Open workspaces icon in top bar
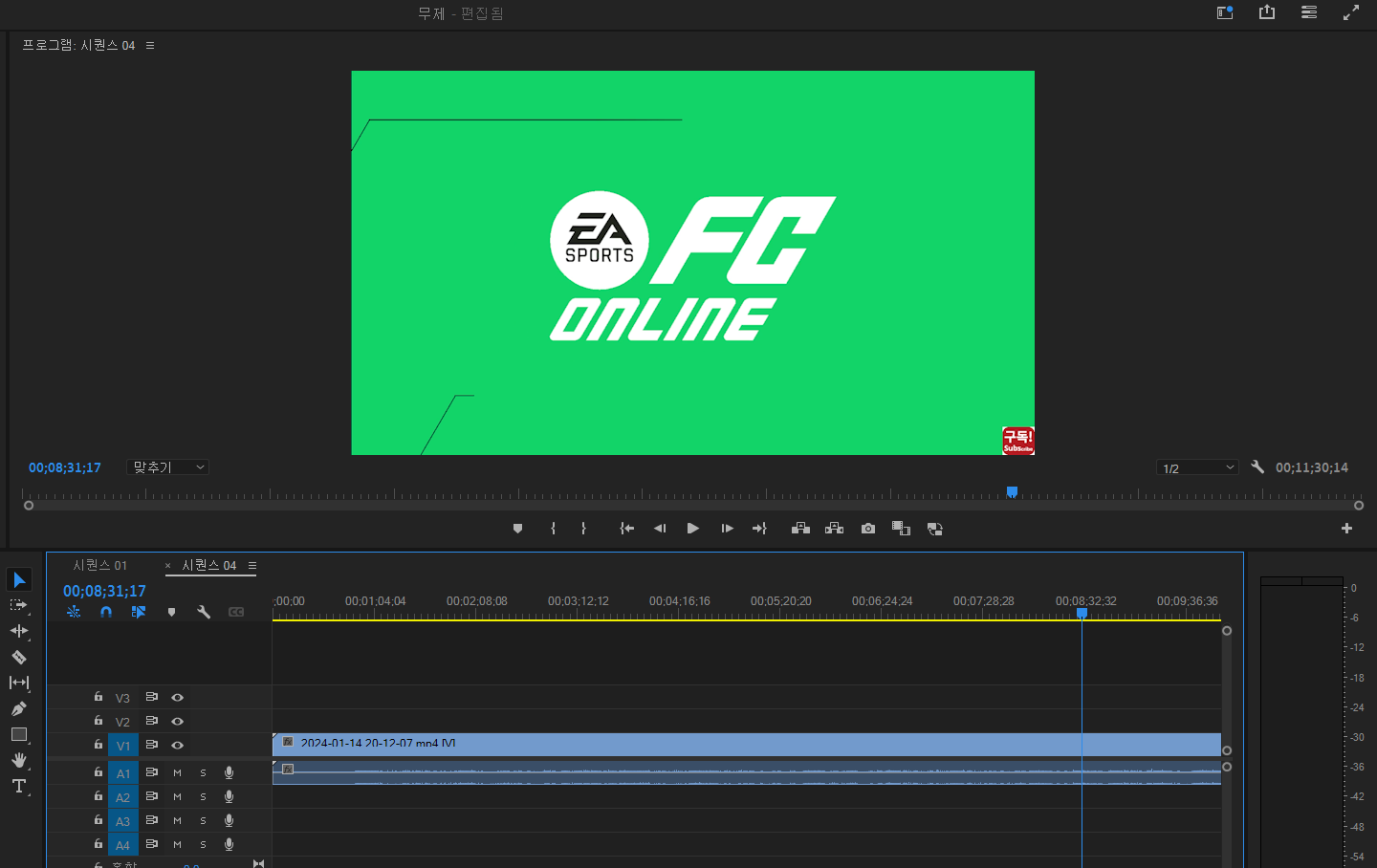 [1225, 12]
